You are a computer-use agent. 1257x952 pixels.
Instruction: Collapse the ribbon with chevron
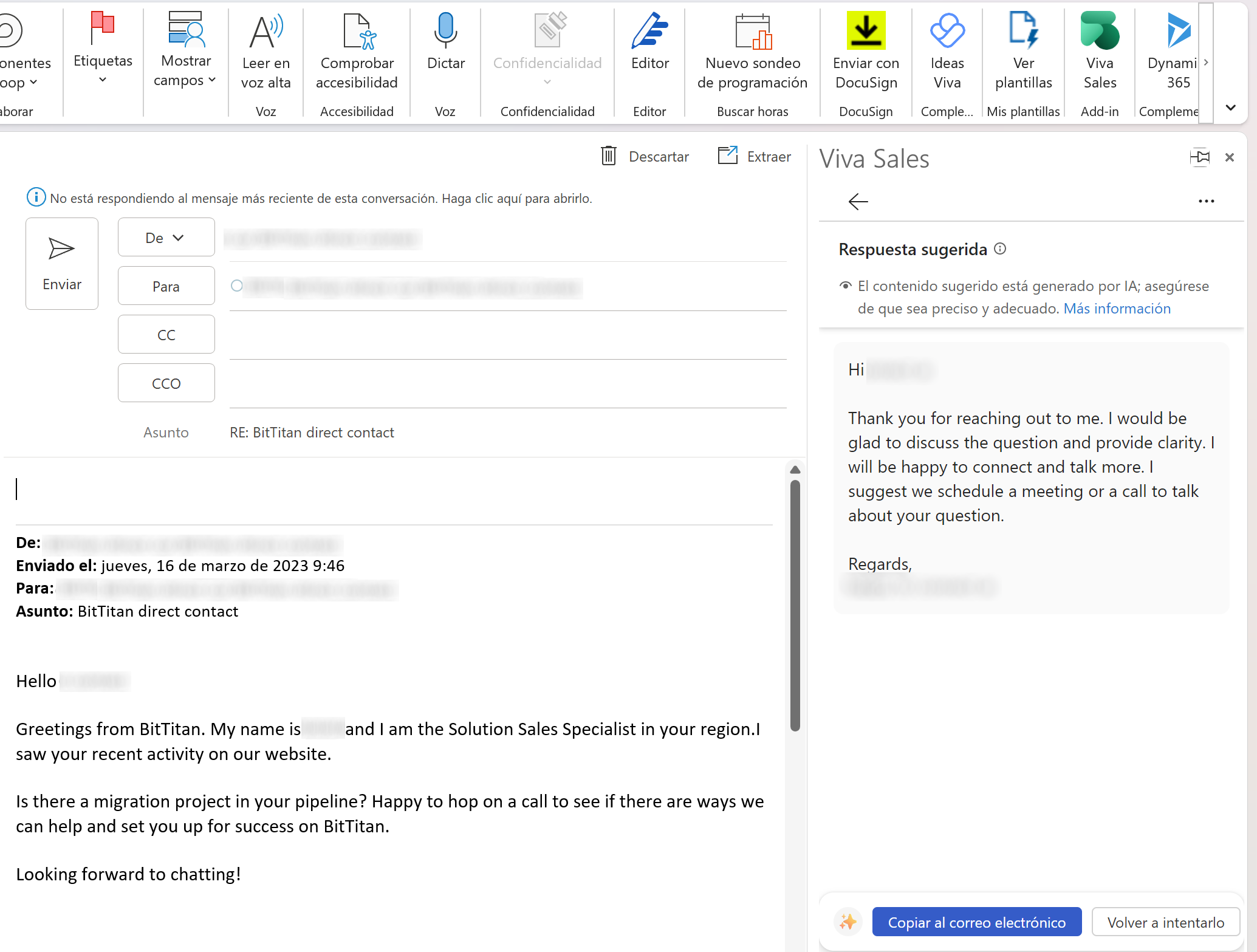pyautogui.click(x=1230, y=108)
